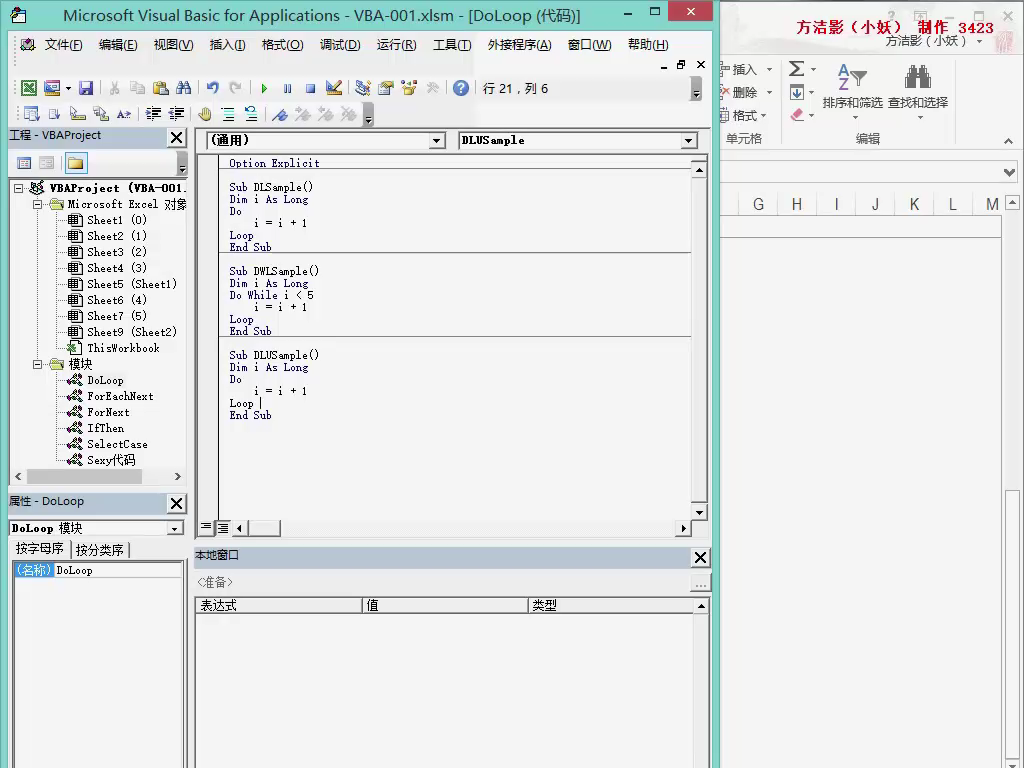Click the Outdent icon
The image size is (1024, 768).
176,114
